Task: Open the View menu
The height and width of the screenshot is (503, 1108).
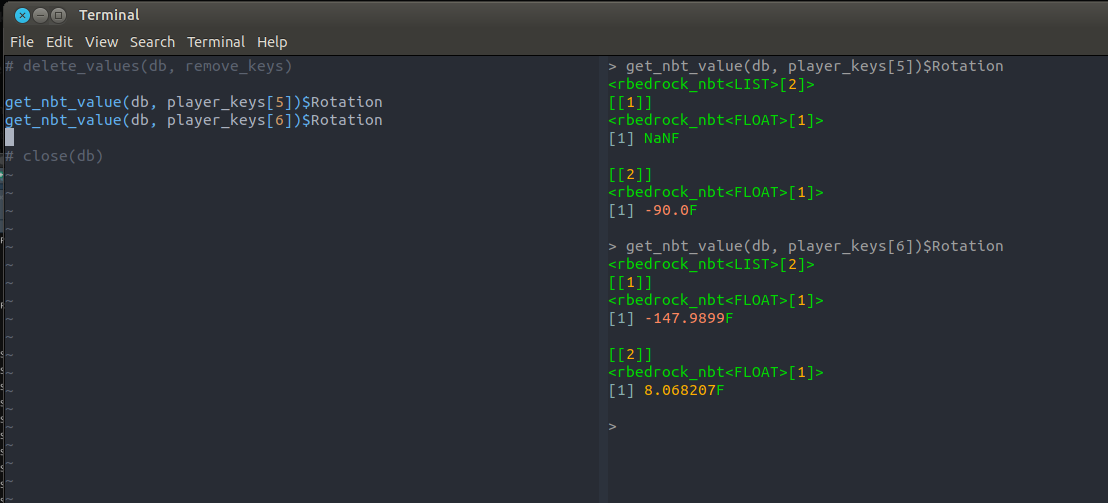Action: pos(101,42)
